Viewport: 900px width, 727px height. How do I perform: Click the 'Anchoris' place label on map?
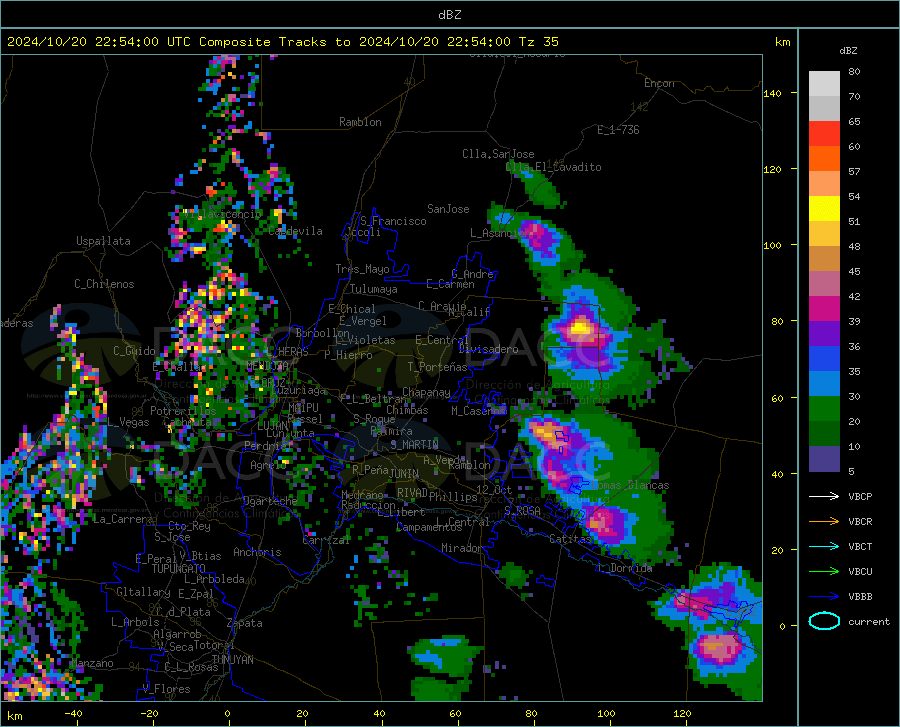257,553
